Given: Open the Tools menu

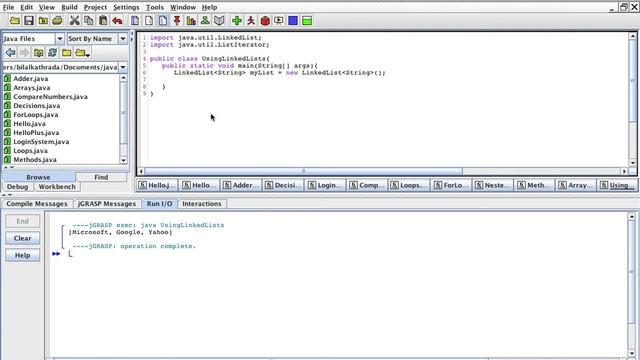Looking at the screenshot, I should pos(155,7).
